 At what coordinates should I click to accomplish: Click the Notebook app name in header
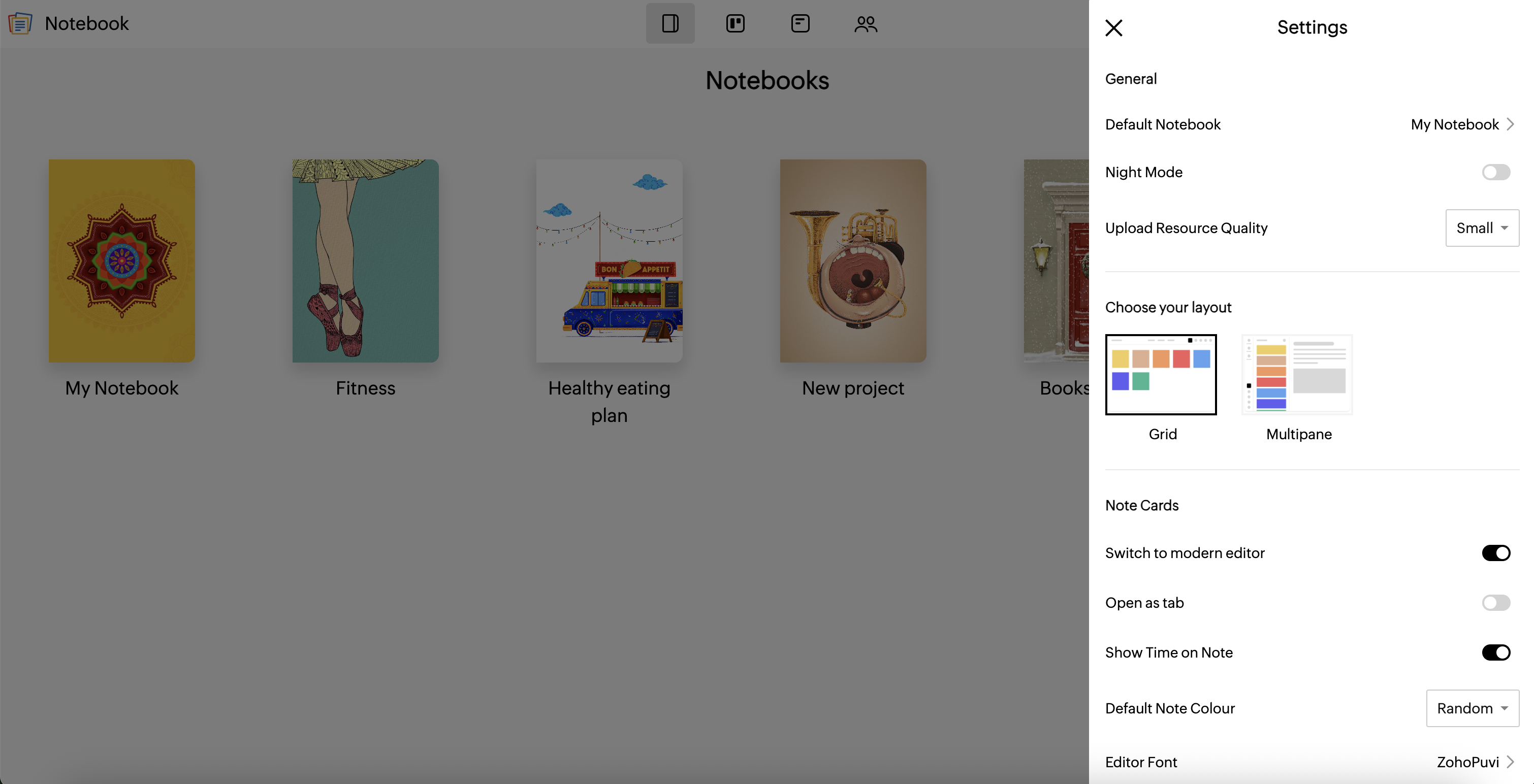coord(86,23)
